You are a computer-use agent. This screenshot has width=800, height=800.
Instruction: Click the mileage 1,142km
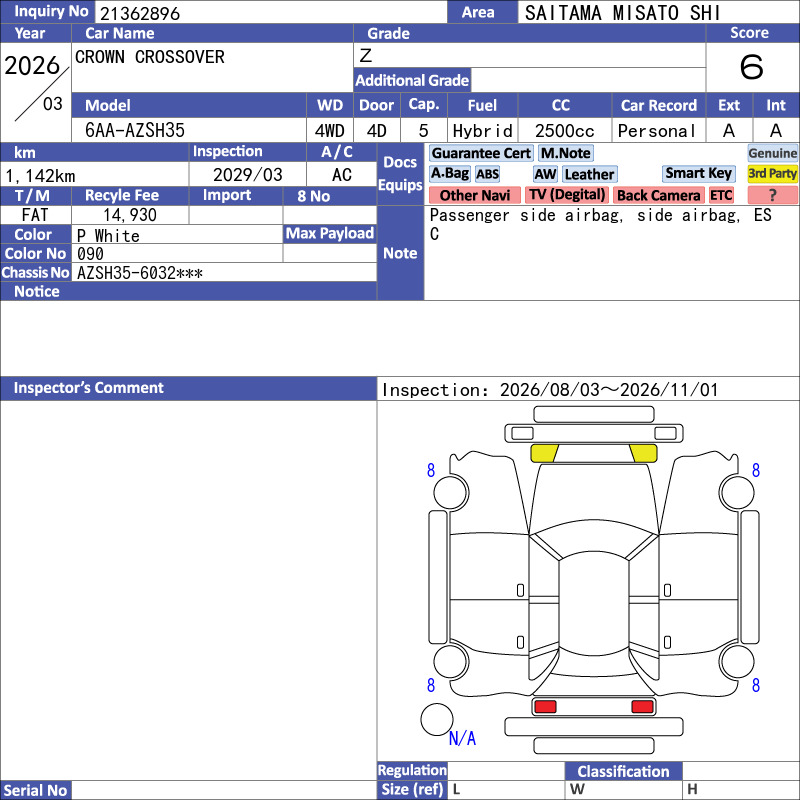tap(40, 176)
